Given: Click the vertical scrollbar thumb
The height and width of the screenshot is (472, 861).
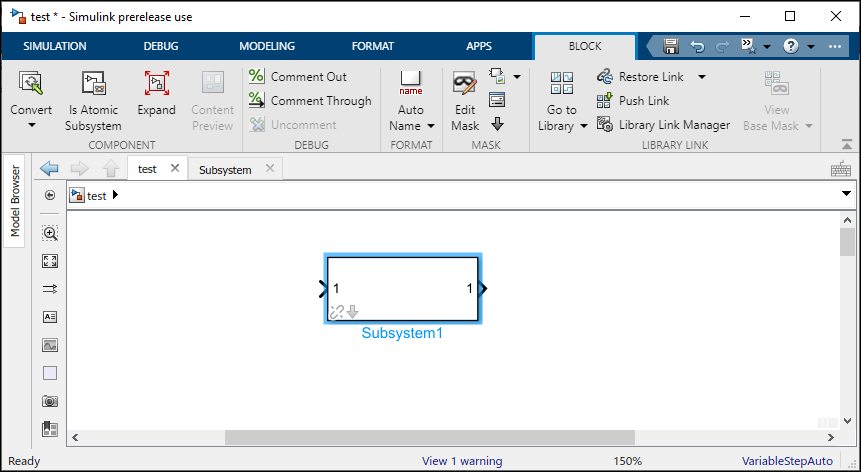Looking at the screenshot, I should [x=847, y=241].
